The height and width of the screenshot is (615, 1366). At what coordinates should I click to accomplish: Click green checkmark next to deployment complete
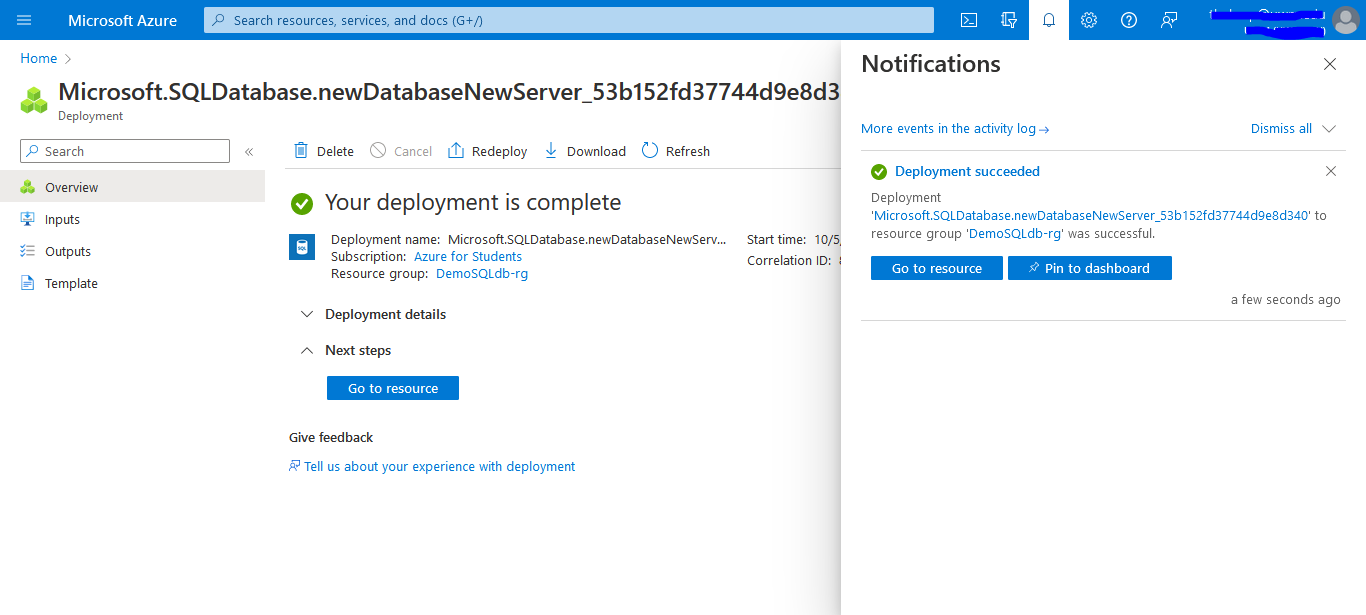pos(302,203)
